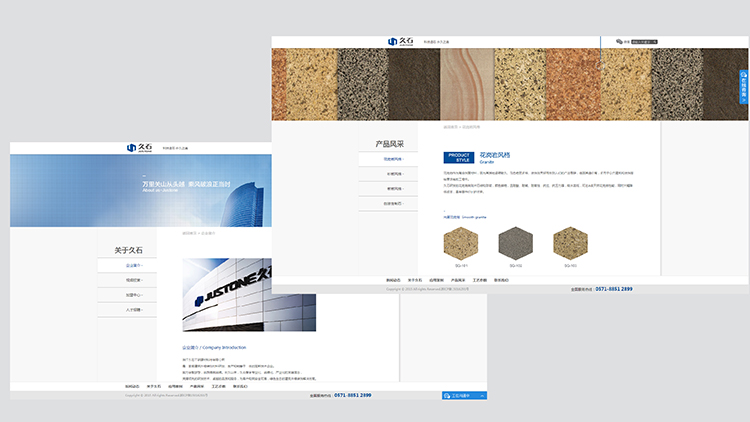
Task: Click 产品风采 link in granite page footer
Action: point(458,280)
